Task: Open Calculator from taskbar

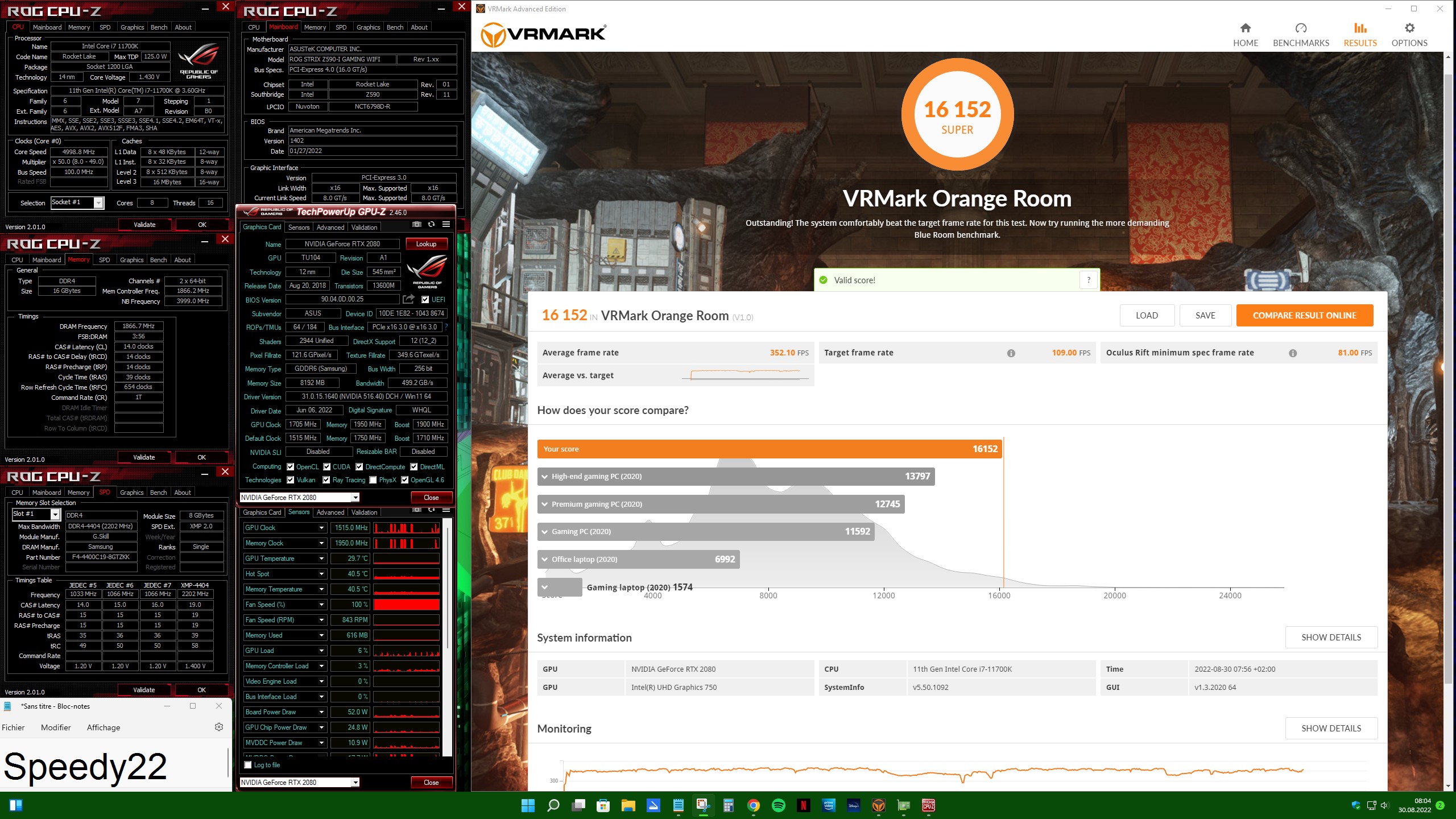Action: [x=729, y=805]
